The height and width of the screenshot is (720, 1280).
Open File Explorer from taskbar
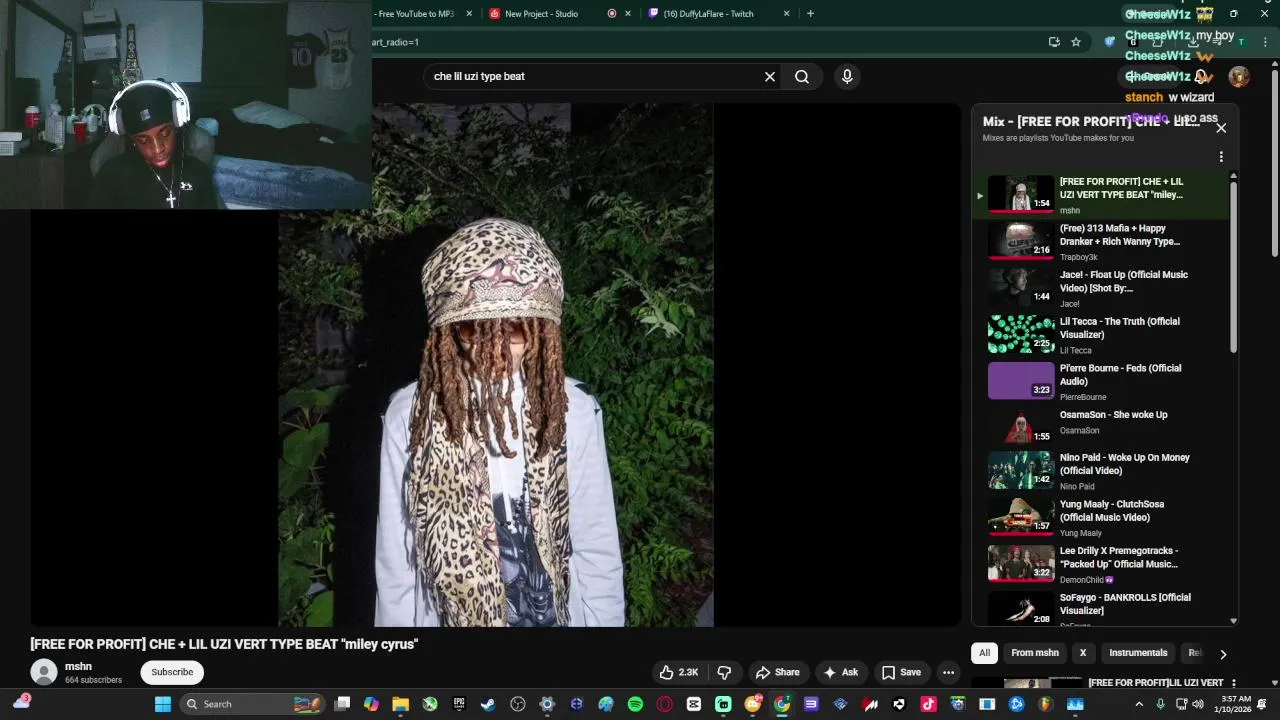pos(400,704)
